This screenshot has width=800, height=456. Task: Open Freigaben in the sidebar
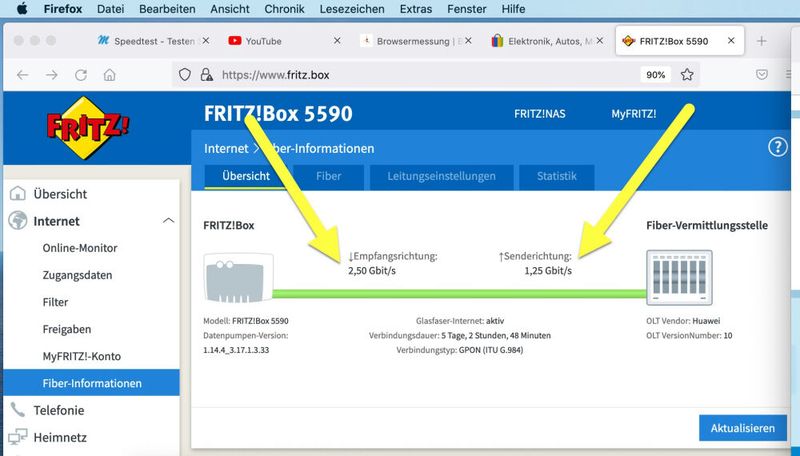[x=67, y=330]
